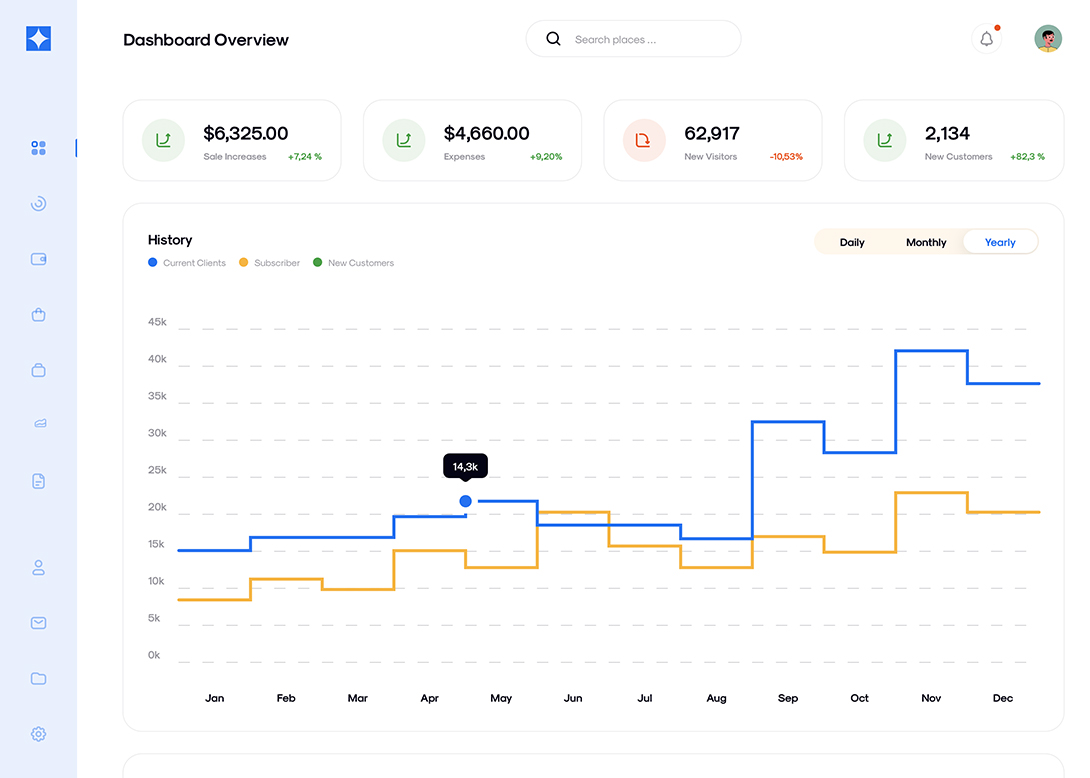Open the wallet icon in sidebar
The height and width of the screenshot is (778, 1090).
click(x=38, y=259)
